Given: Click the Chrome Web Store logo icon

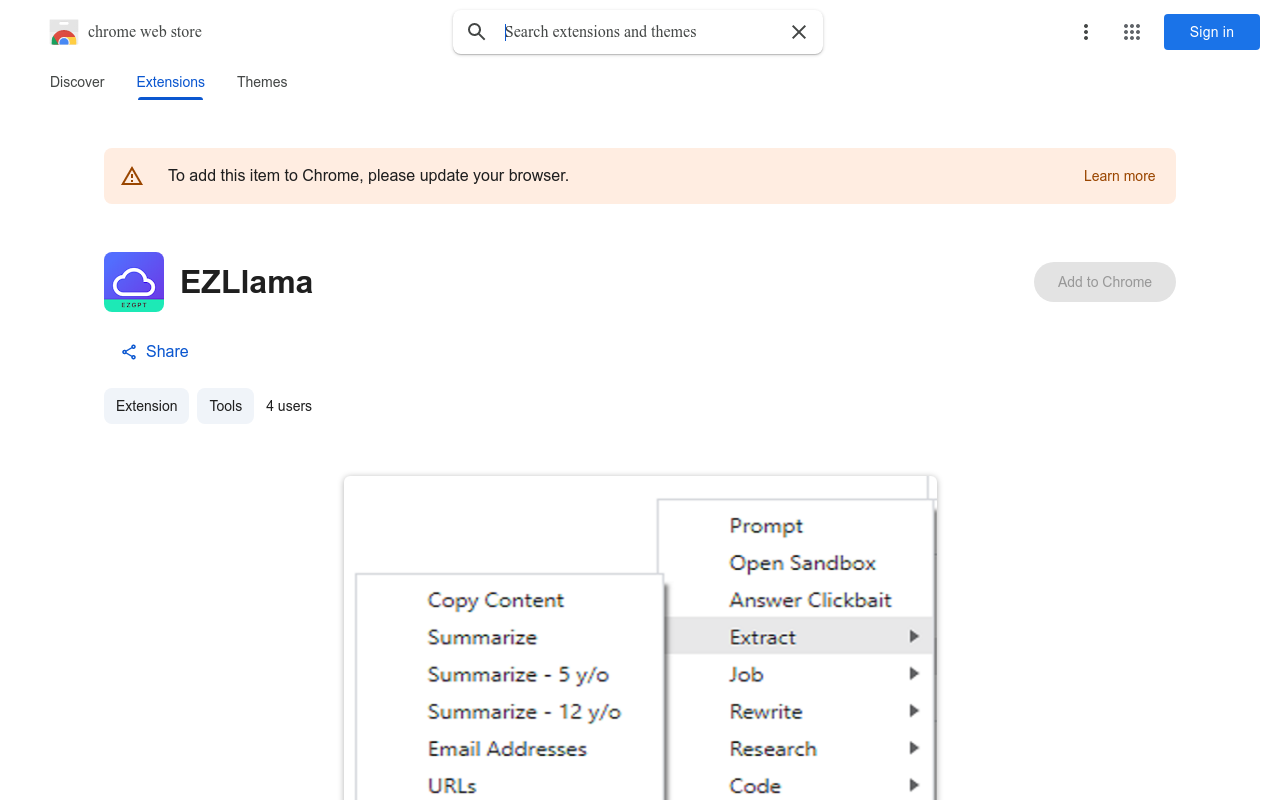Looking at the screenshot, I should click(x=64, y=33).
